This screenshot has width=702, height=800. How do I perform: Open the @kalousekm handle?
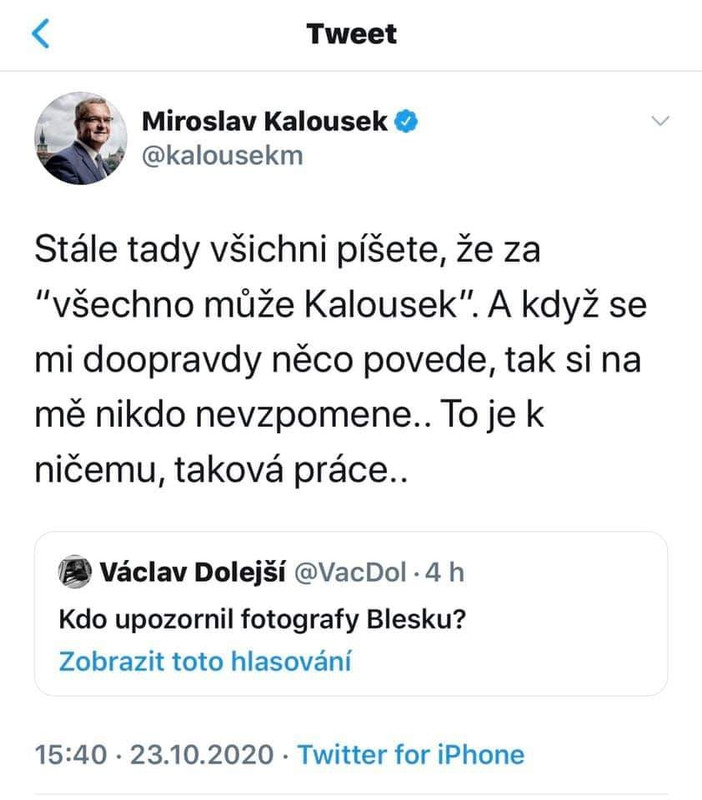coord(222,156)
